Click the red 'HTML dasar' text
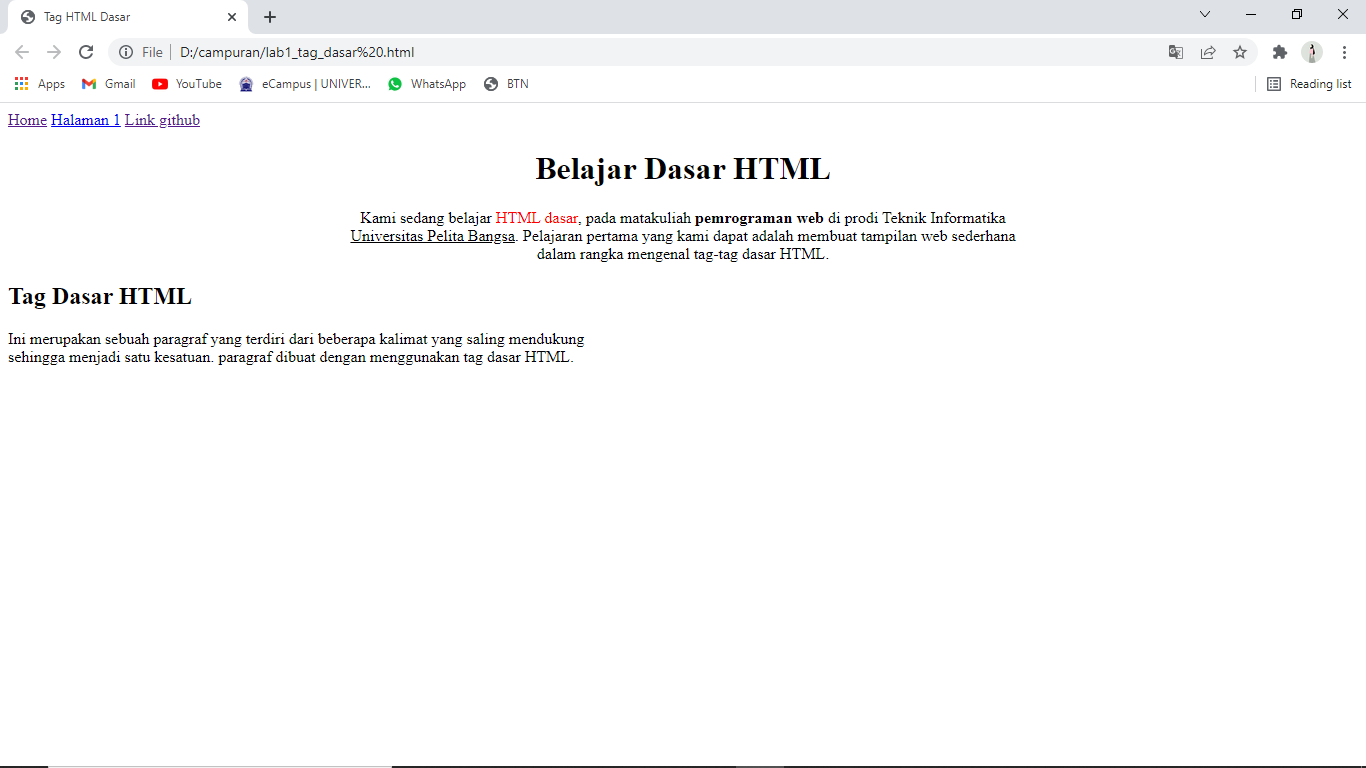 [x=537, y=218]
